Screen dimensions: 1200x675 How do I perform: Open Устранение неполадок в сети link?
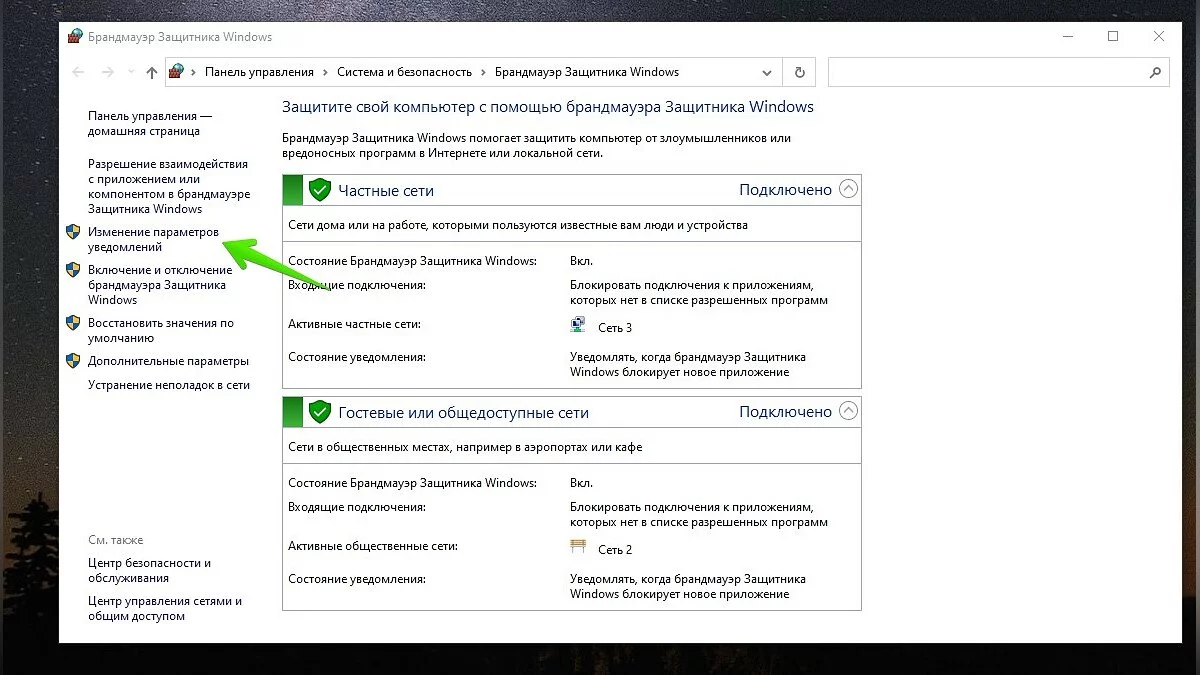click(169, 385)
